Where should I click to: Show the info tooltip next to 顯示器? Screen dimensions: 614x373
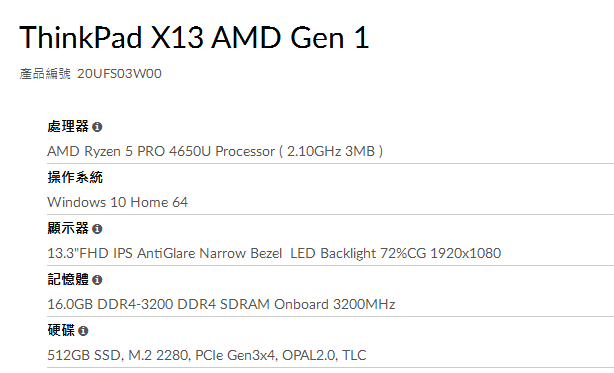(97, 229)
